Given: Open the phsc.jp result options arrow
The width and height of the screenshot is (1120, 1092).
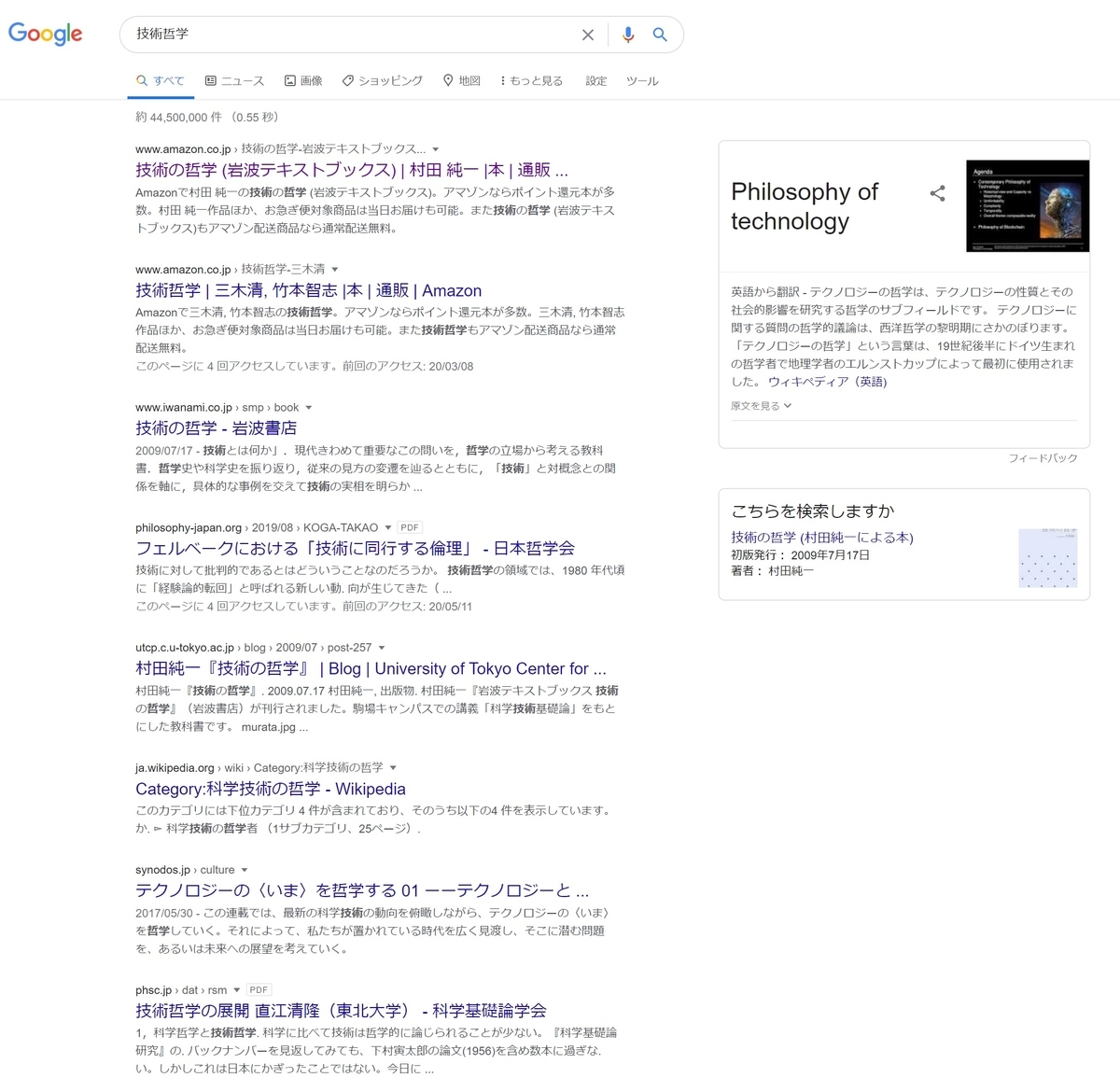Looking at the screenshot, I should point(237,990).
